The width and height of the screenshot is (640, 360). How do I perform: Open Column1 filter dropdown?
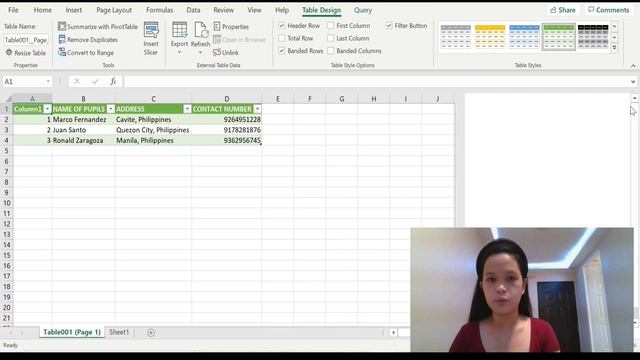(47, 109)
